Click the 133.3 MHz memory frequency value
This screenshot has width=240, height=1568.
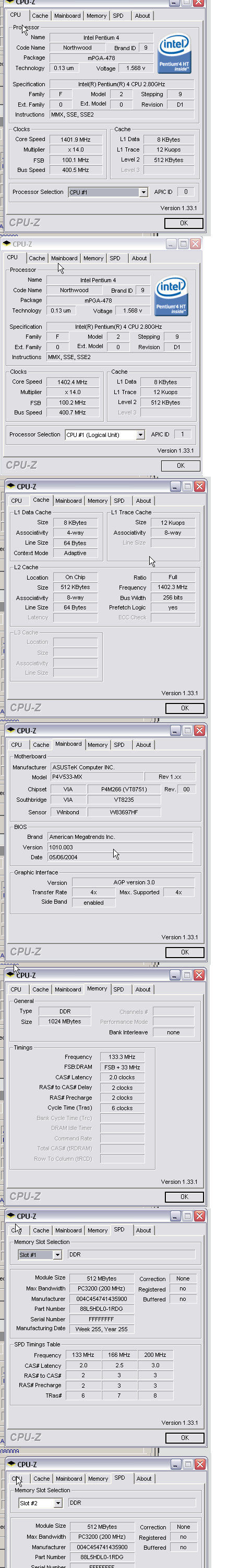click(x=122, y=1057)
